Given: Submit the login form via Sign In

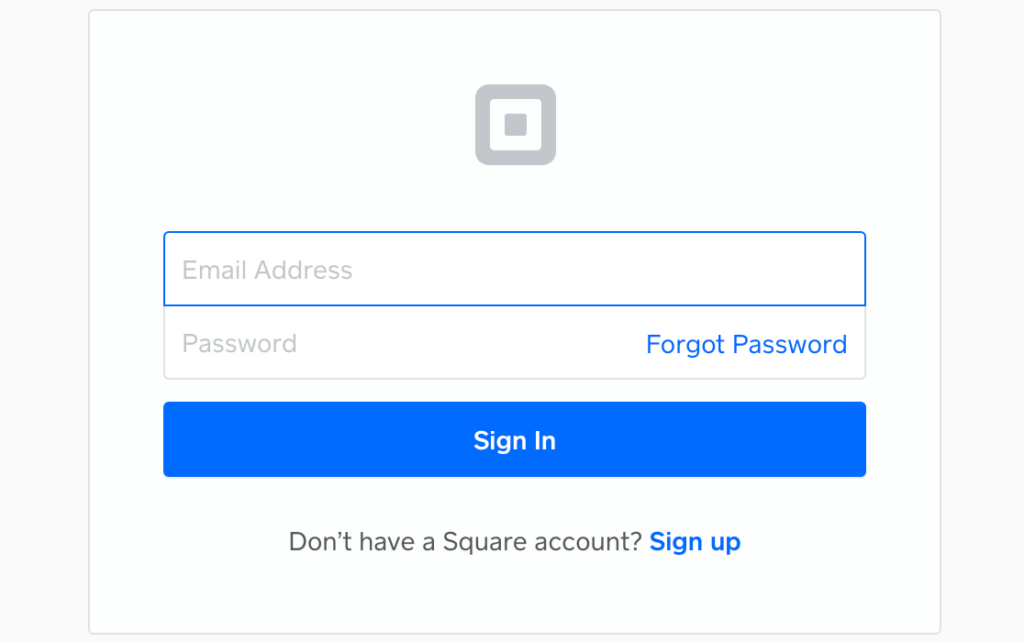Looking at the screenshot, I should (x=514, y=440).
